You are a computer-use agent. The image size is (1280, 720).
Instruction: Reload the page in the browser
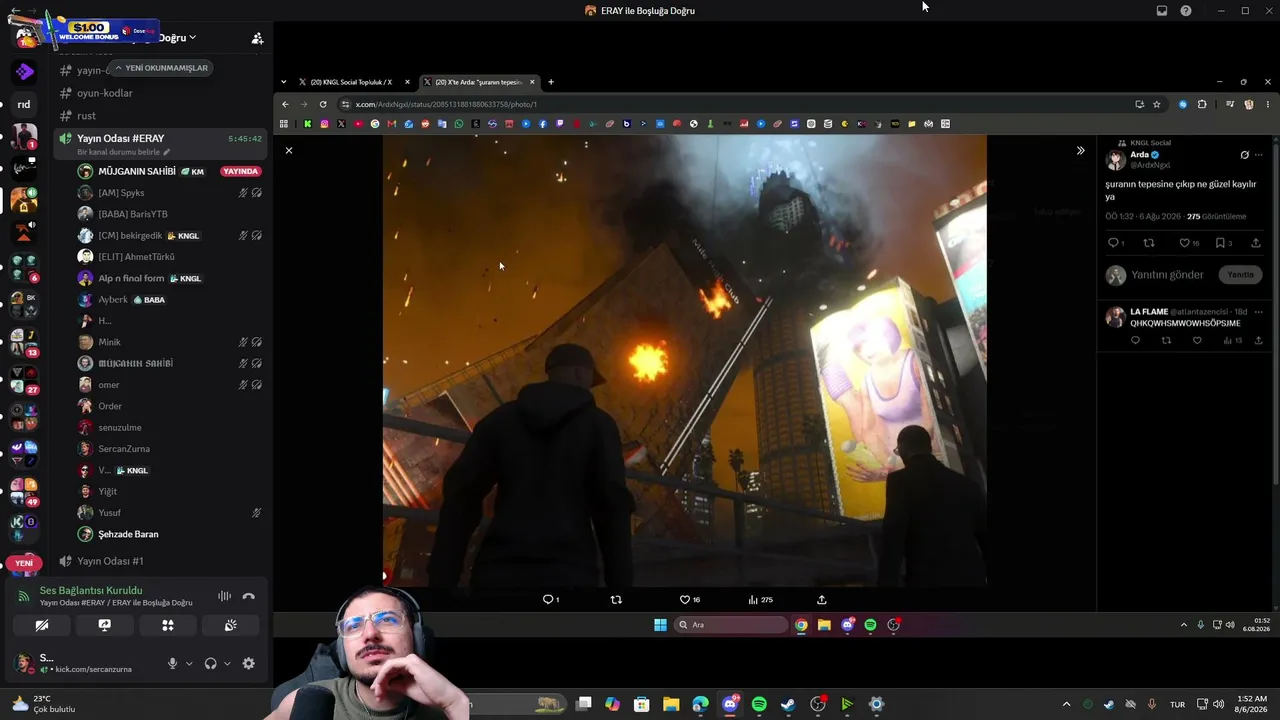(323, 104)
